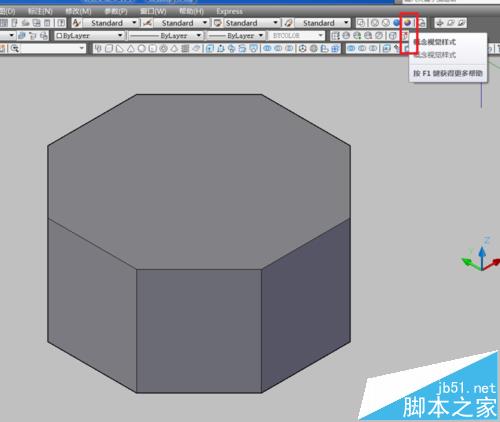
Task: Click the table style icon
Action: 218,23
